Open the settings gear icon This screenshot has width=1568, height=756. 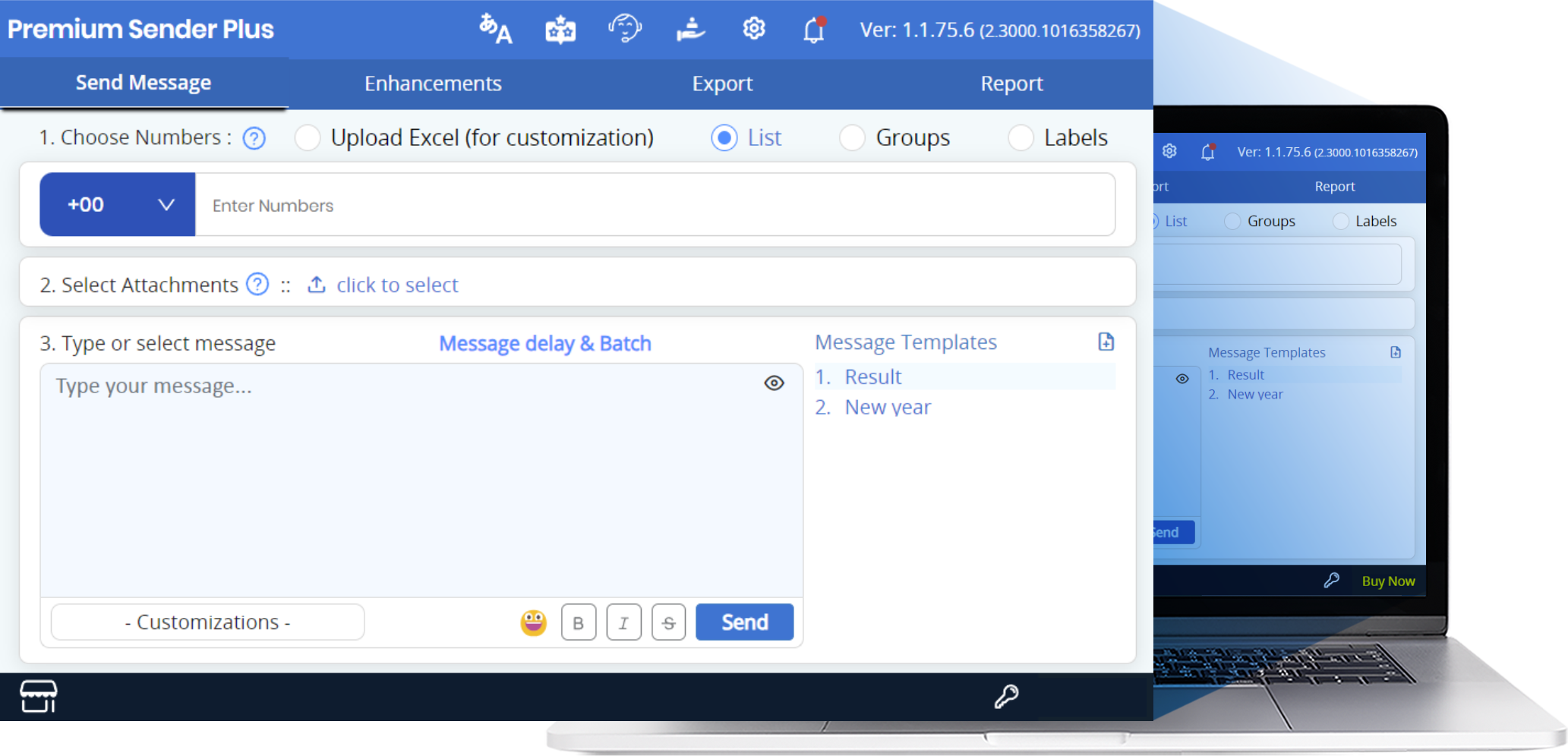(753, 30)
